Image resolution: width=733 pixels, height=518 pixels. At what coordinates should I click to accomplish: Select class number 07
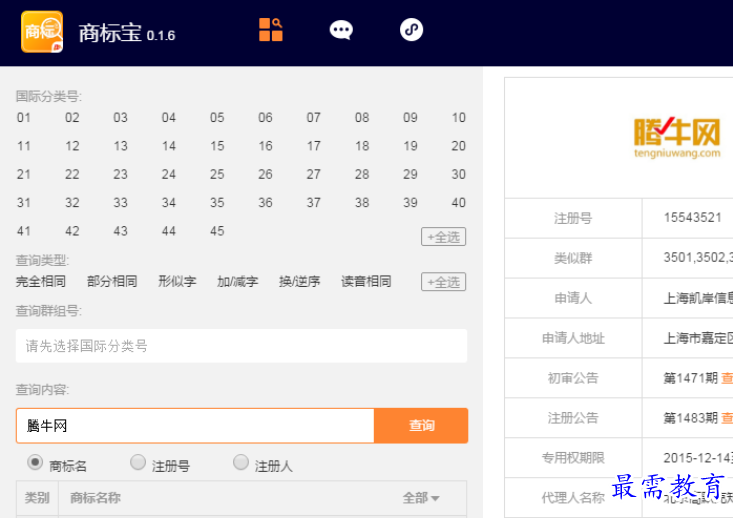click(x=314, y=117)
